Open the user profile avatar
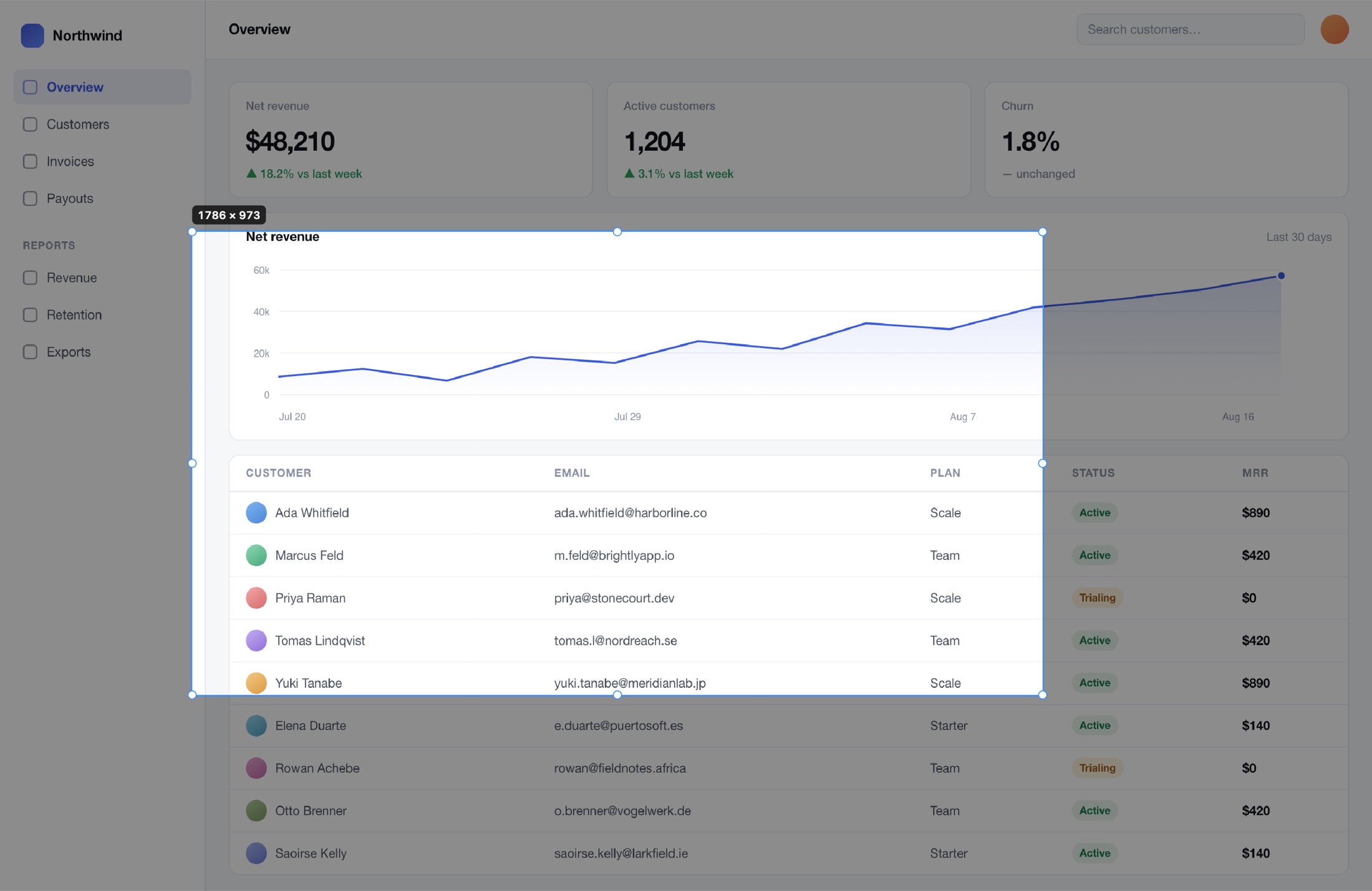This screenshot has height=891, width=1372. click(x=1334, y=29)
